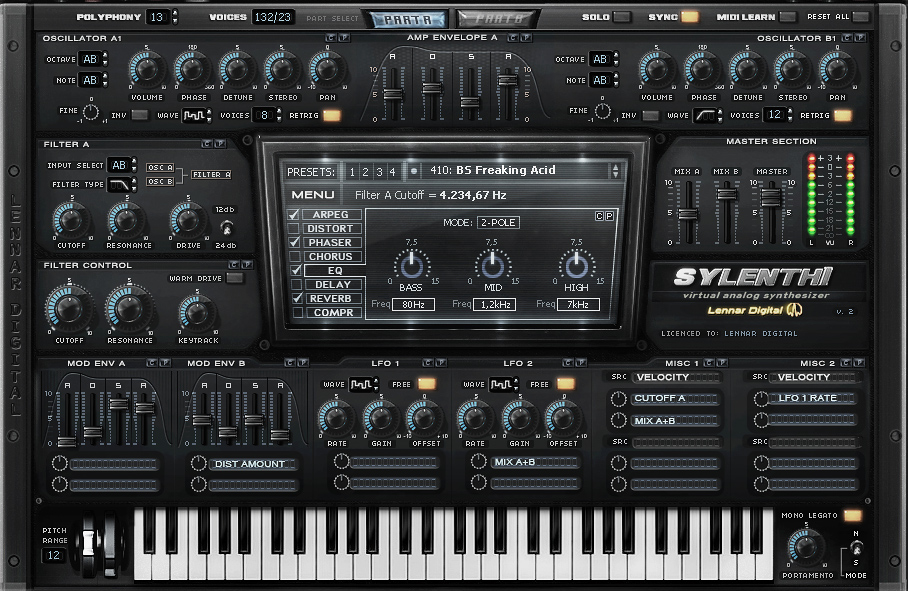
Task: Enable the DELAY effect checkbox
Action: pos(296,284)
